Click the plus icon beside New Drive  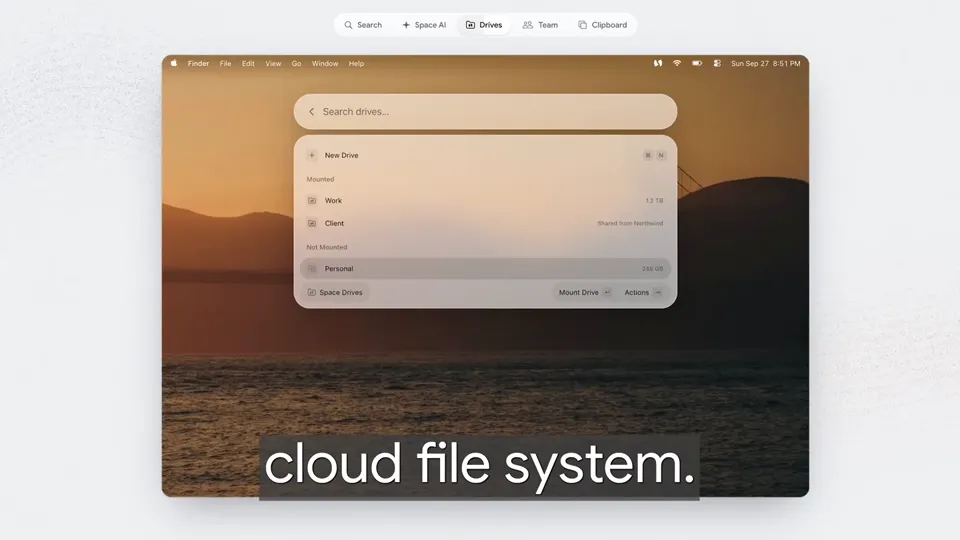coord(312,156)
